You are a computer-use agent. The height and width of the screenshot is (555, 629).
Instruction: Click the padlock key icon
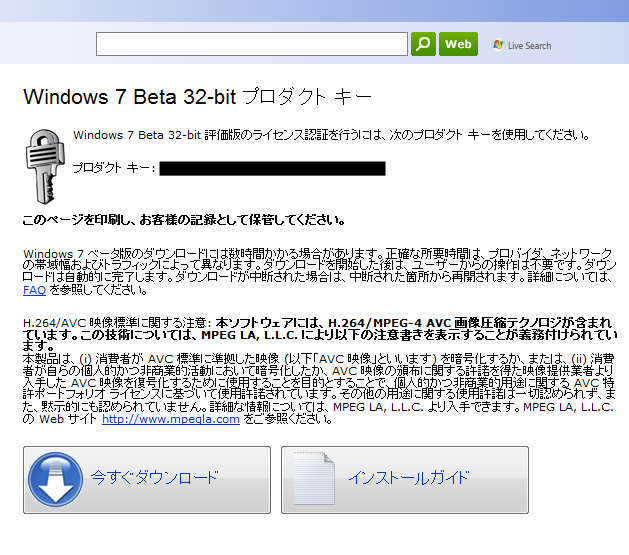pos(45,166)
